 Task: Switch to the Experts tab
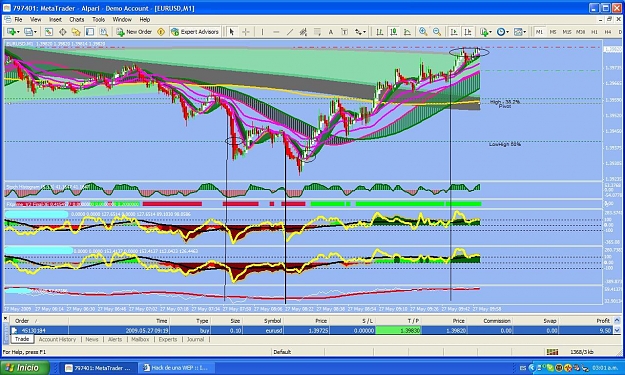168,340
